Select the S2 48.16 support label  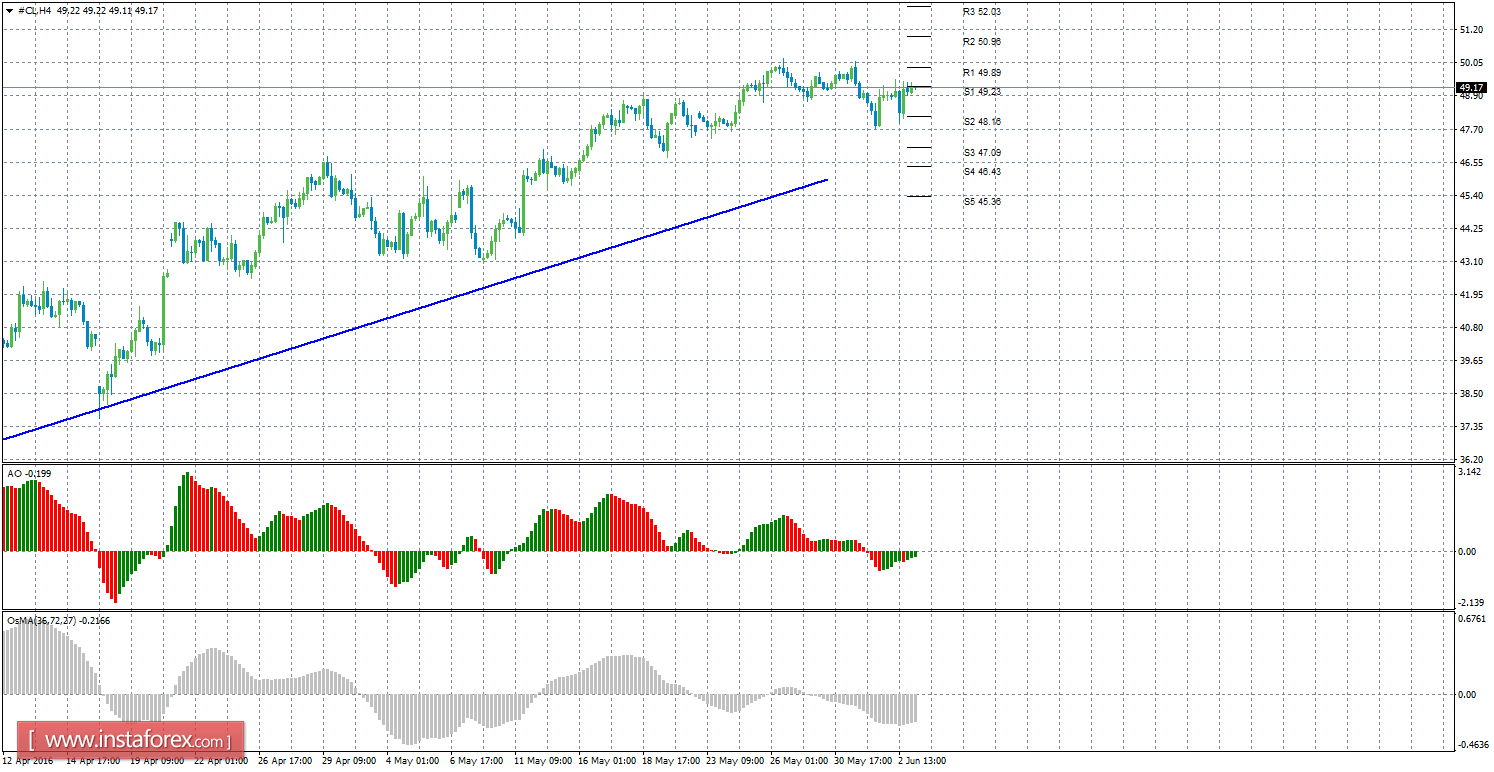point(981,122)
